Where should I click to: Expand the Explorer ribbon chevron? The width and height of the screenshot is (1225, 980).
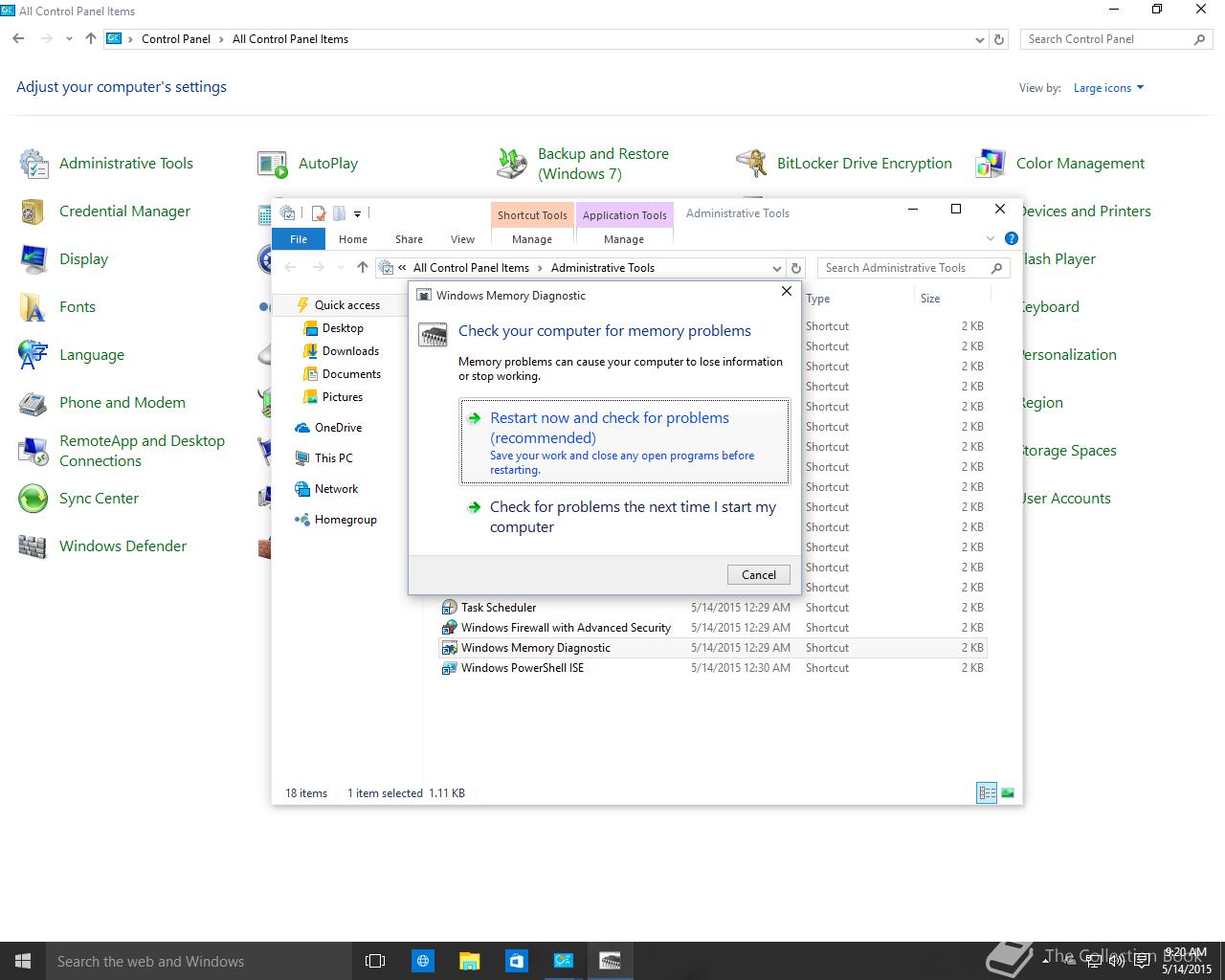click(991, 238)
